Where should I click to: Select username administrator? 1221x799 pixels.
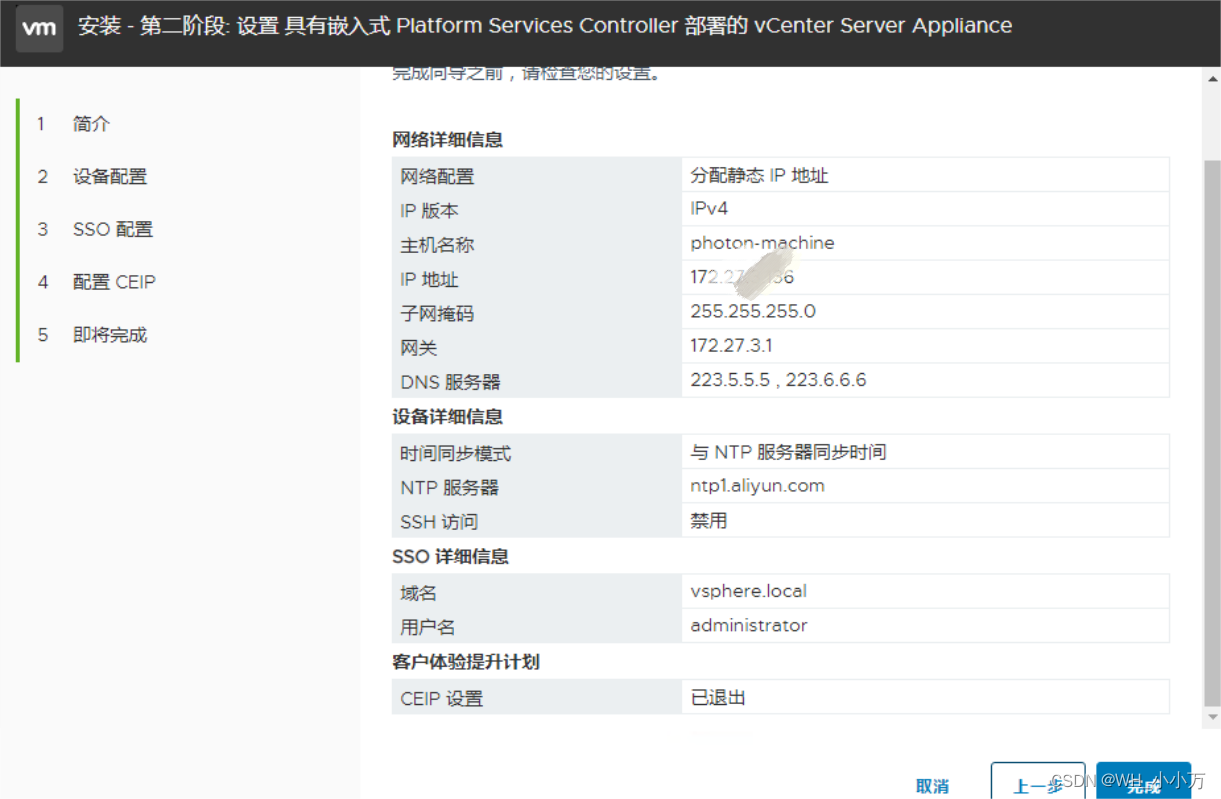[x=748, y=625]
